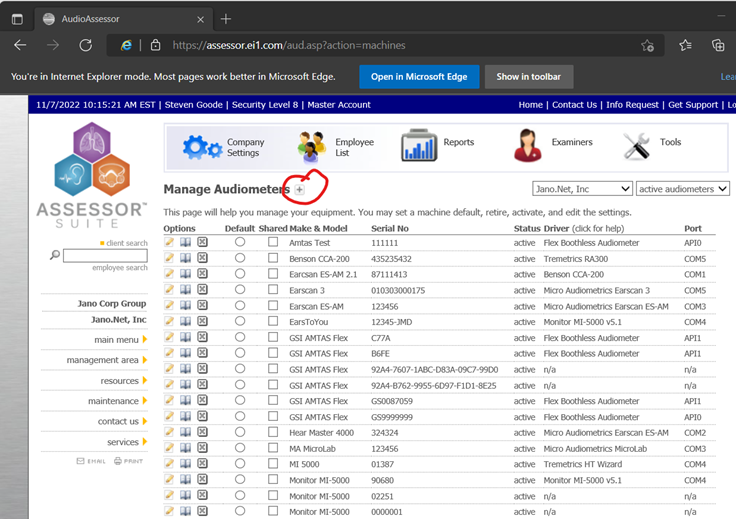
Task: Check Shared box for Earscan 3
Action: [273, 290]
